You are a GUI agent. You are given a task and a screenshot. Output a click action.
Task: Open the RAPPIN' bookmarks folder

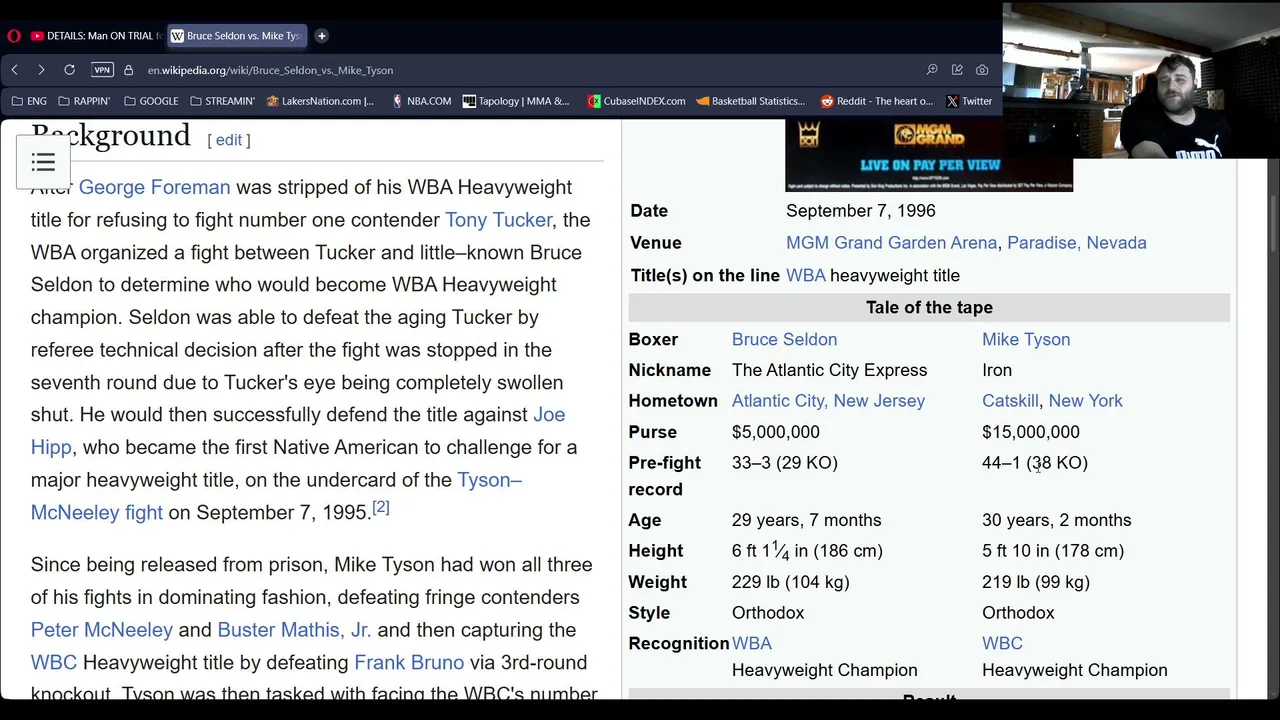84,101
